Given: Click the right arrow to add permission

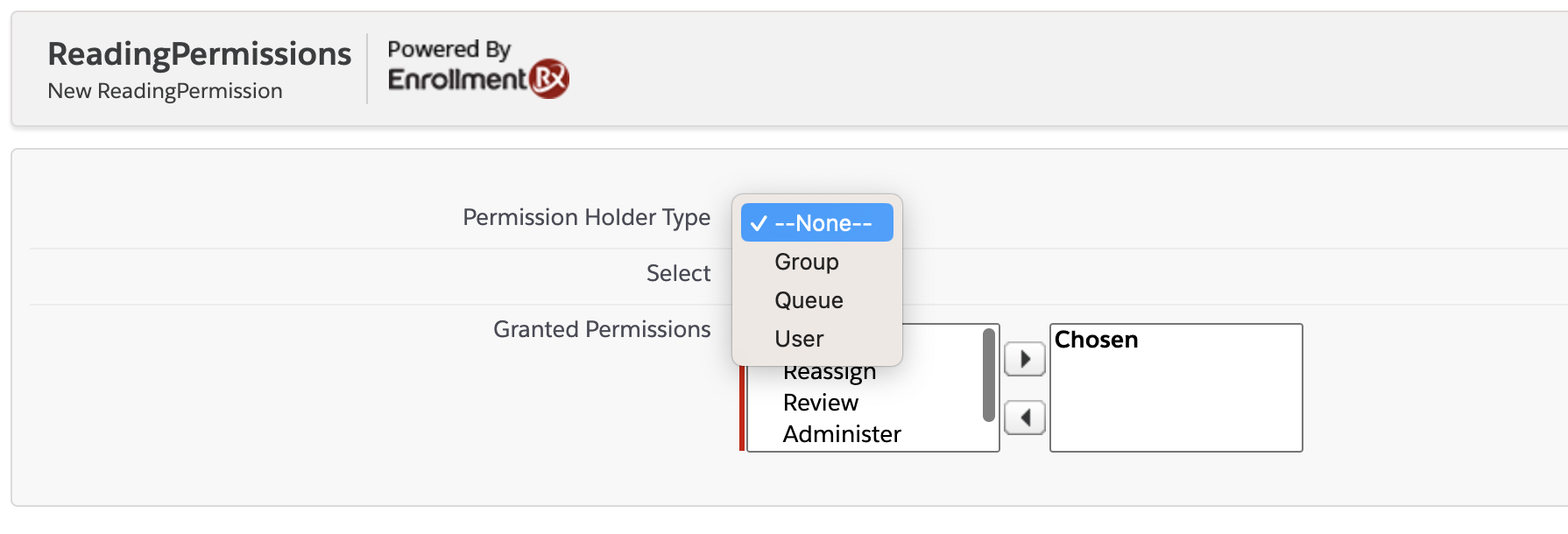Looking at the screenshot, I should (x=1024, y=359).
